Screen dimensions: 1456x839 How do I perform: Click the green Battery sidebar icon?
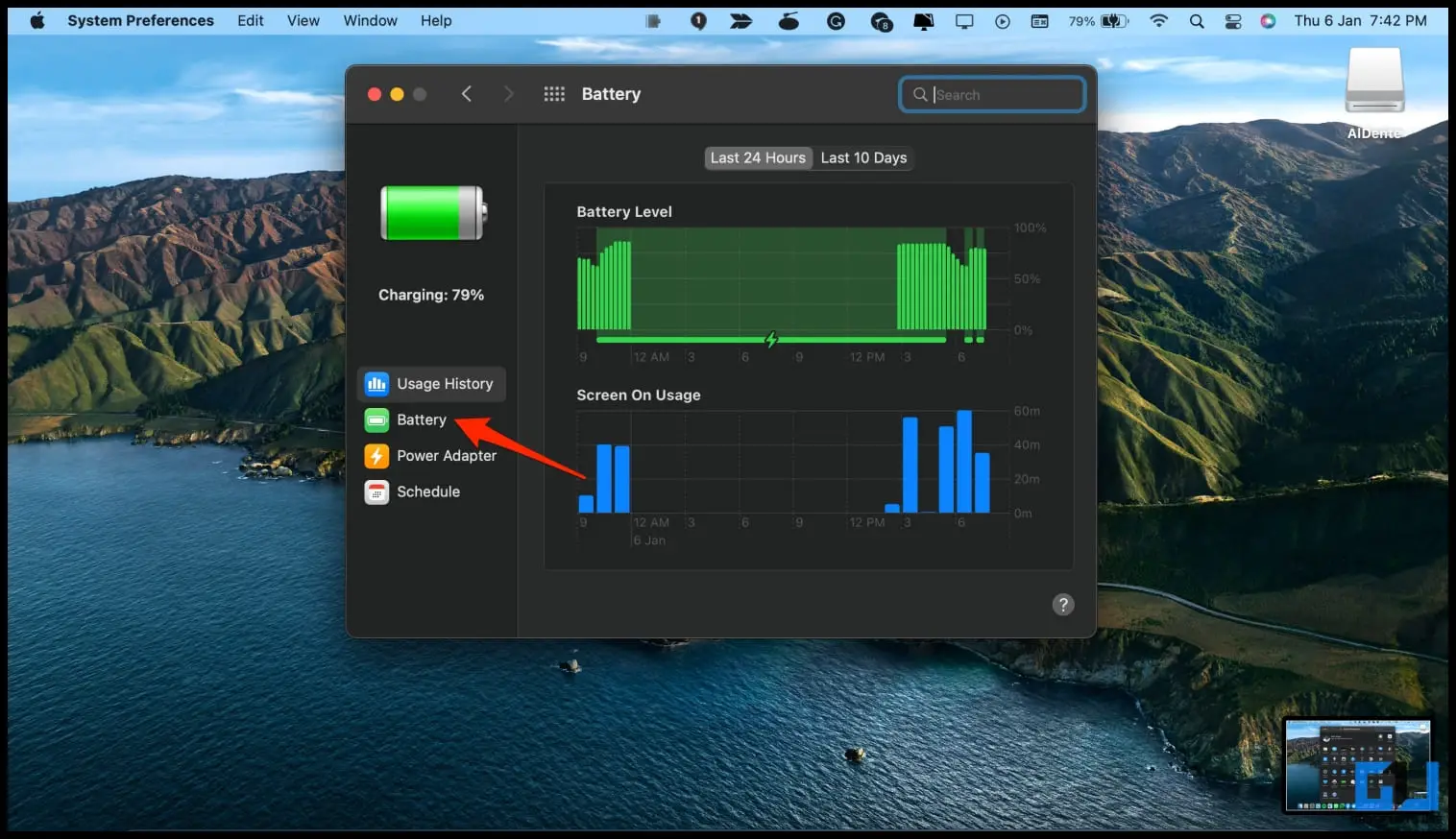pos(376,419)
